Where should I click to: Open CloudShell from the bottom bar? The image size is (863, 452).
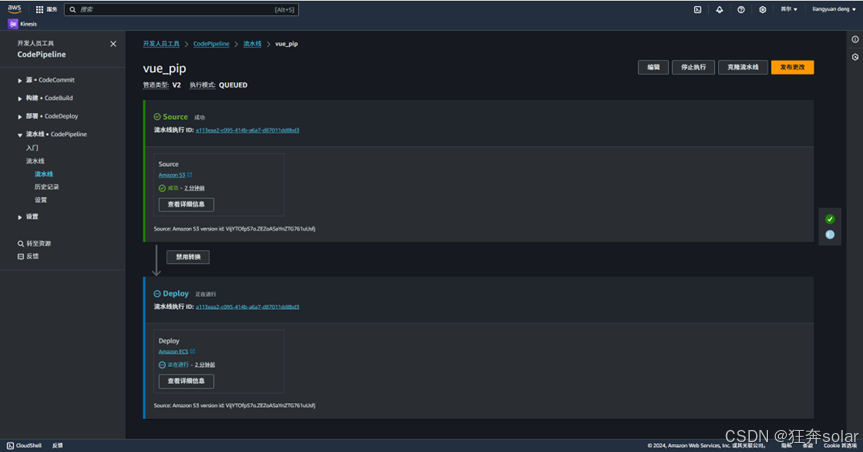point(24,445)
